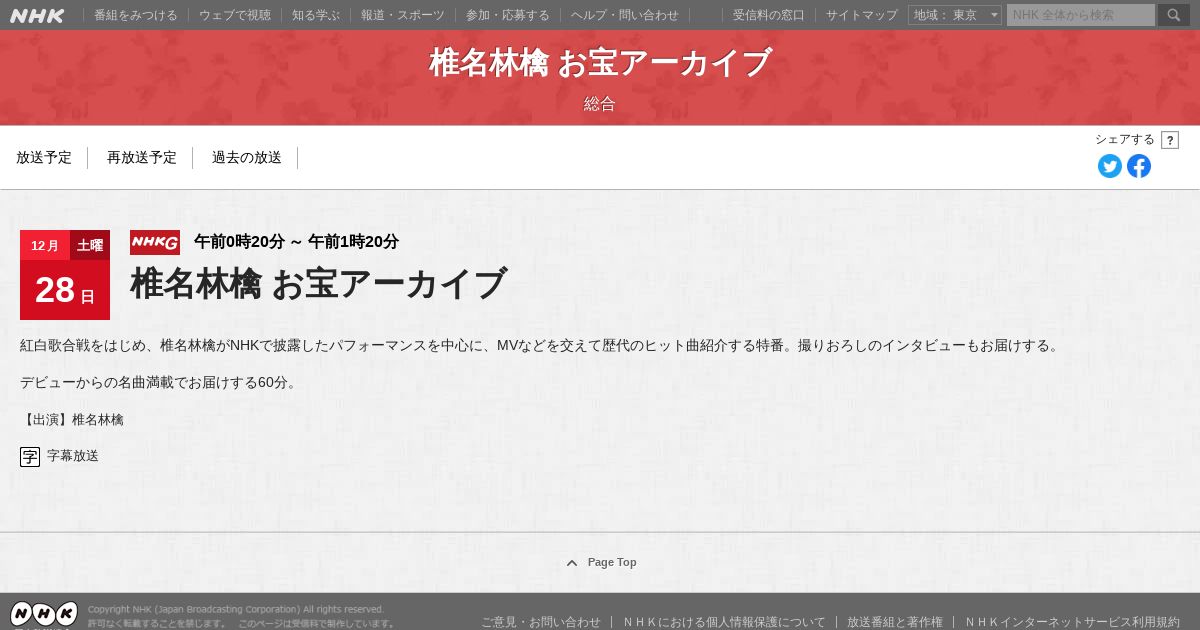Click the NHK G channel logo
The height and width of the screenshot is (630, 1200).
155,242
